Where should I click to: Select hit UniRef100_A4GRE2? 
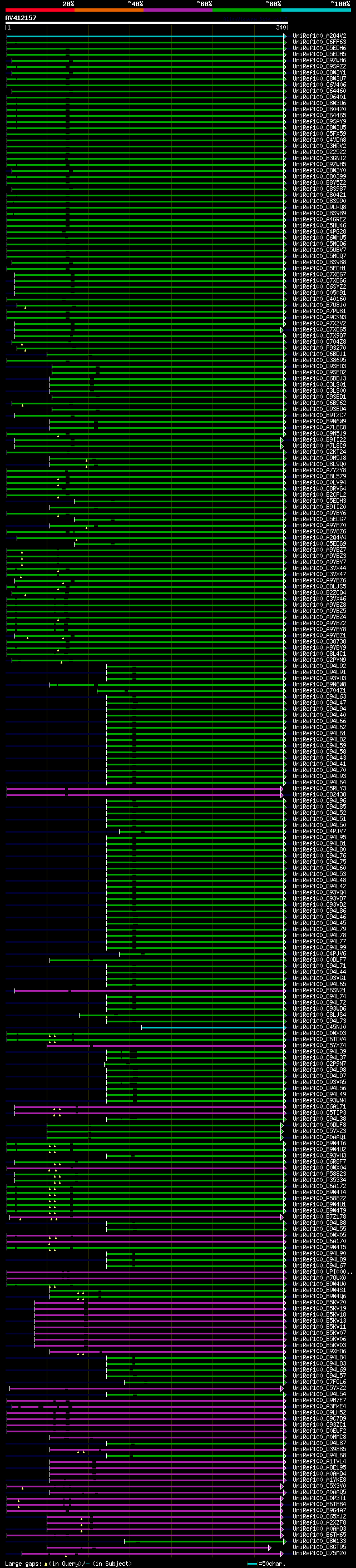(x=319, y=219)
